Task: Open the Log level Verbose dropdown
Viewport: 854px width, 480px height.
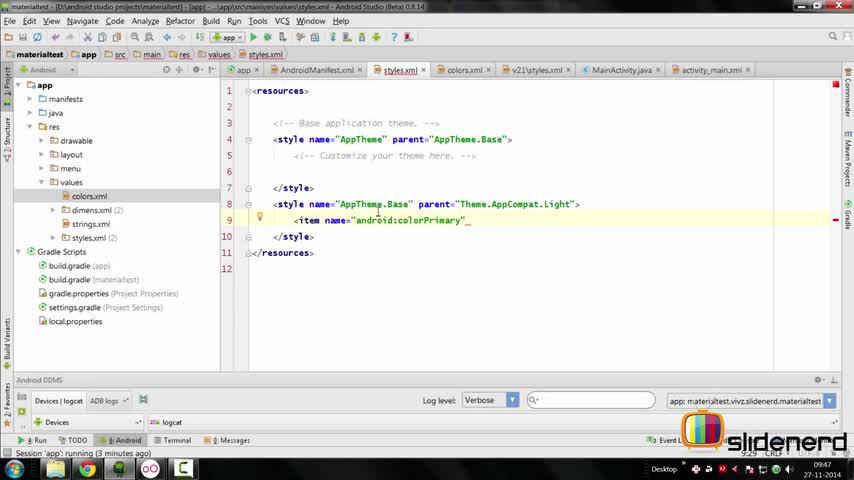Action: (490, 400)
